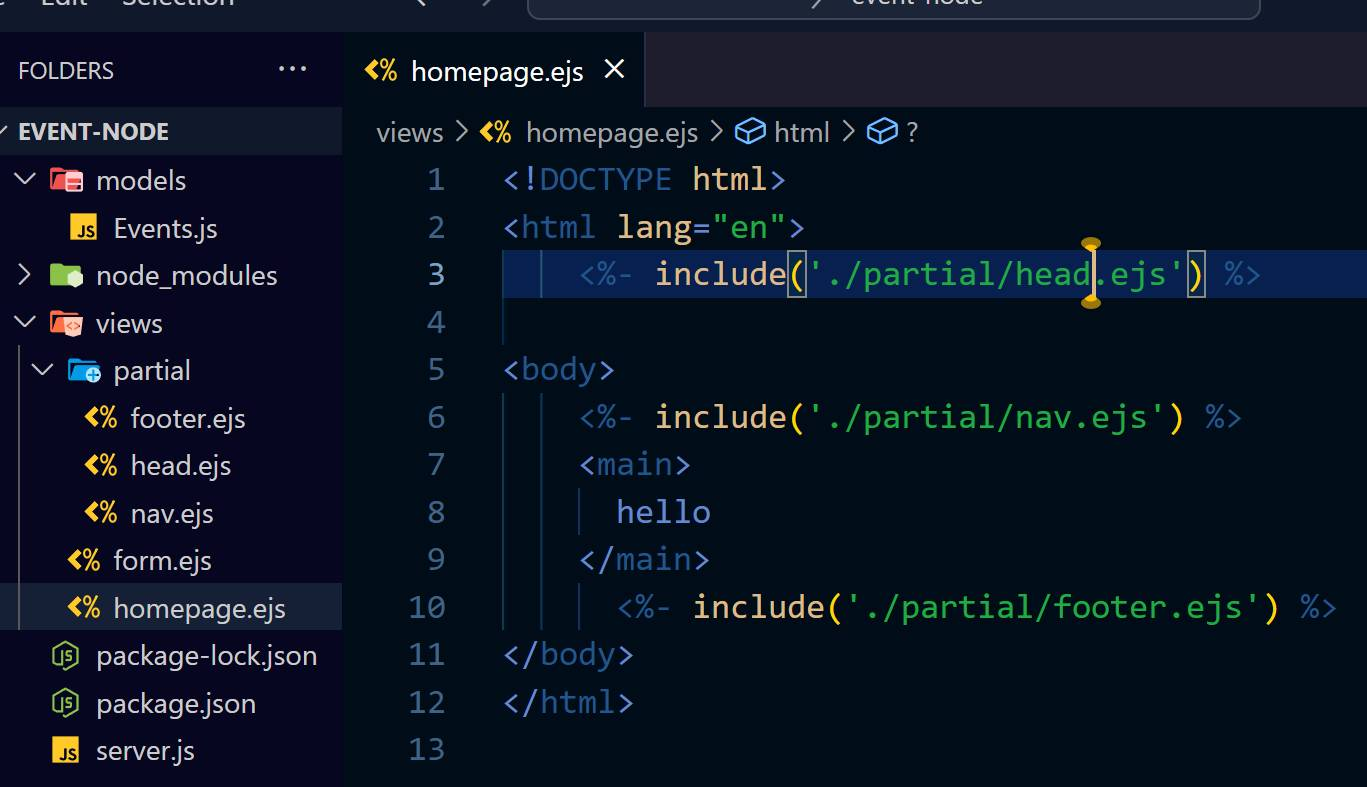The width and height of the screenshot is (1367, 787).
Task: Click the DOCTYPE keyword on line 1
Action: tap(606, 180)
